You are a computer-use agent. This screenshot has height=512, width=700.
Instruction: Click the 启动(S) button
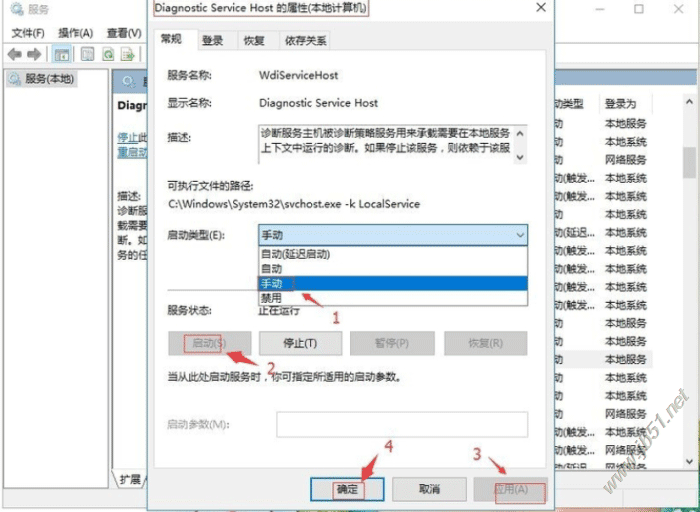(x=209, y=343)
